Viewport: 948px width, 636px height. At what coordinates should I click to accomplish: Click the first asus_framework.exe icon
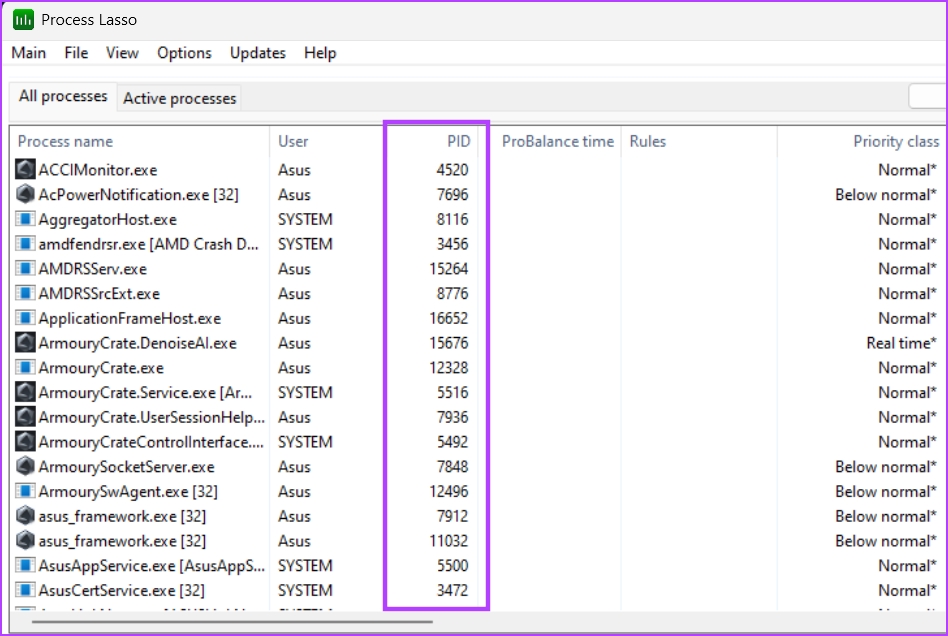coord(26,516)
